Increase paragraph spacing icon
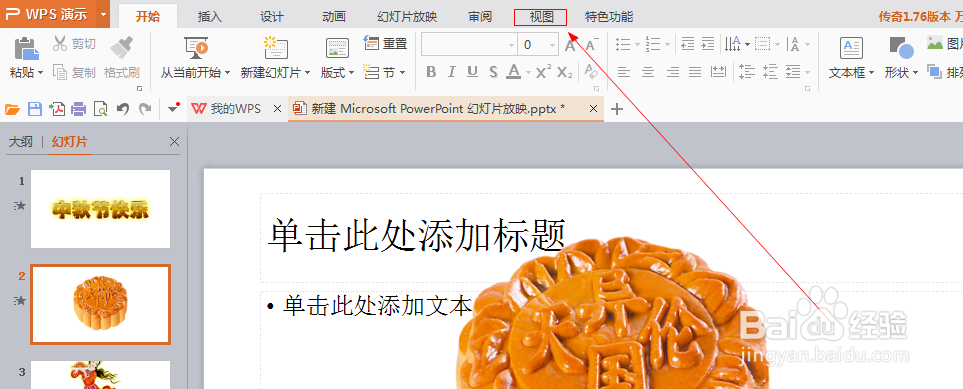 [x=747, y=72]
